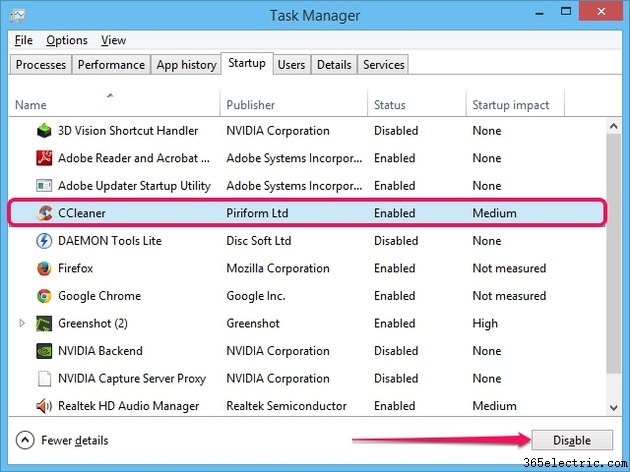The height and width of the screenshot is (472, 630).
Task: Click Greenshot's Enabled status cell
Action: tap(395, 323)
